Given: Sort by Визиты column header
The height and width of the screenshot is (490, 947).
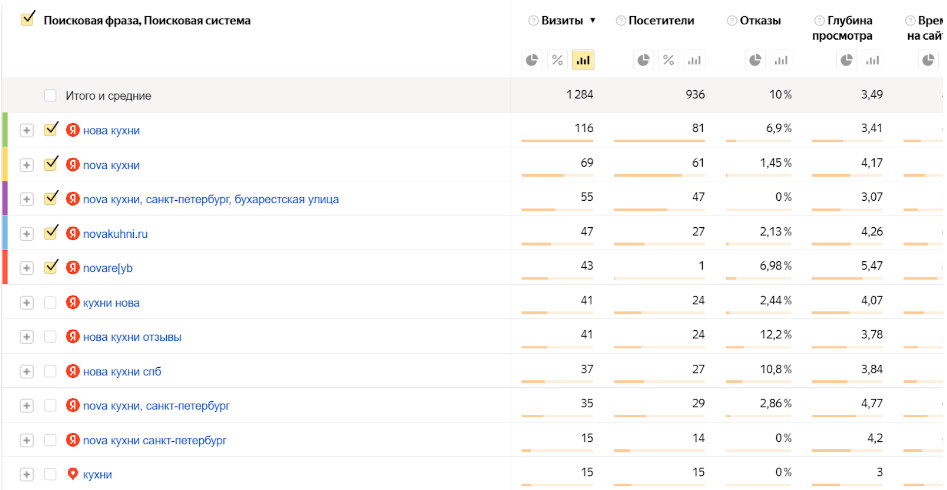Looking at the screenshot, I should click(x=561, y=21).
